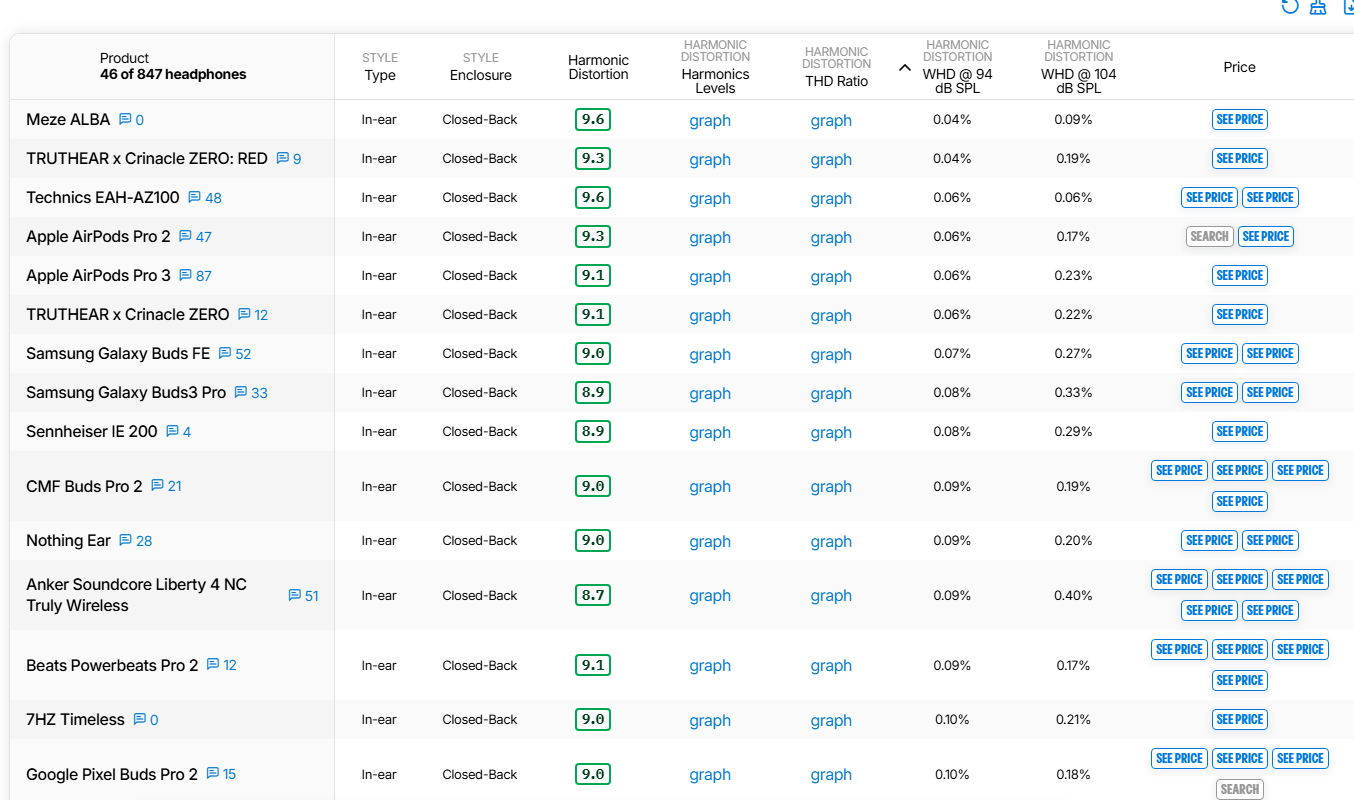This screenshot has width=1354, height=800.
Task: Open the Beats Powerbeats Pro 2 product name
Action: coord(112,665)
